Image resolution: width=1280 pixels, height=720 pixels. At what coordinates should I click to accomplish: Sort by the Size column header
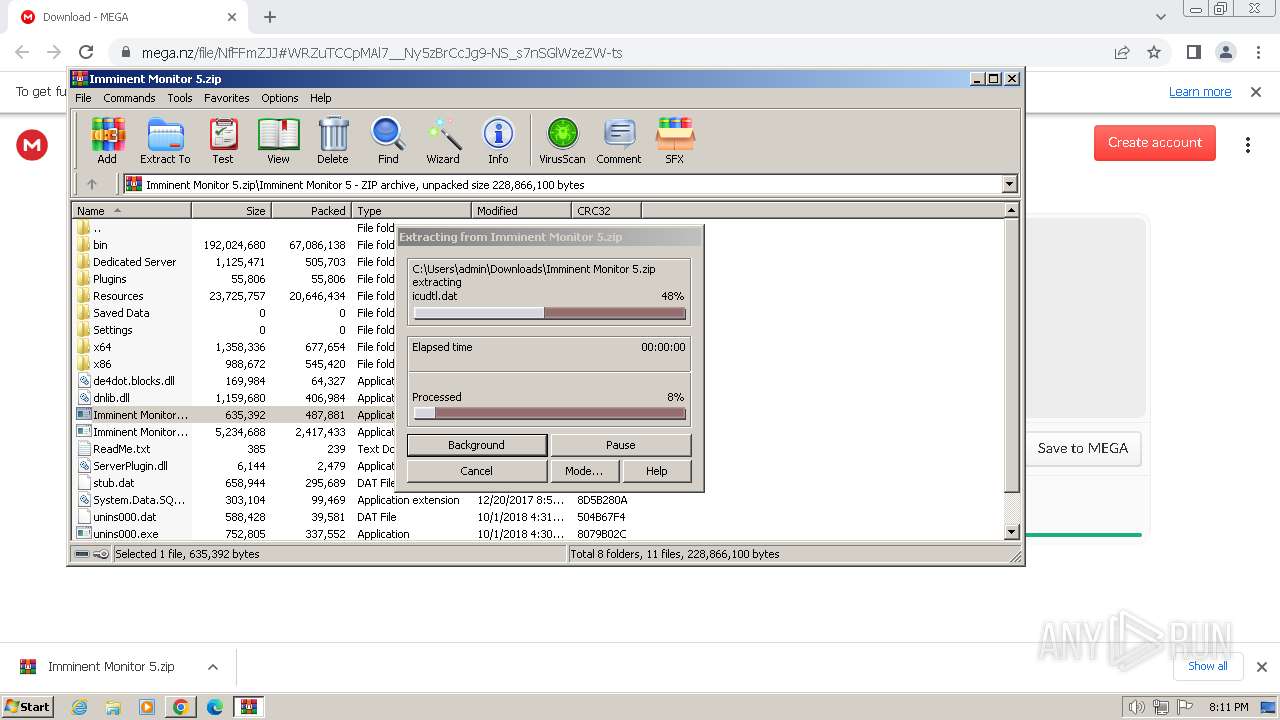231,210
